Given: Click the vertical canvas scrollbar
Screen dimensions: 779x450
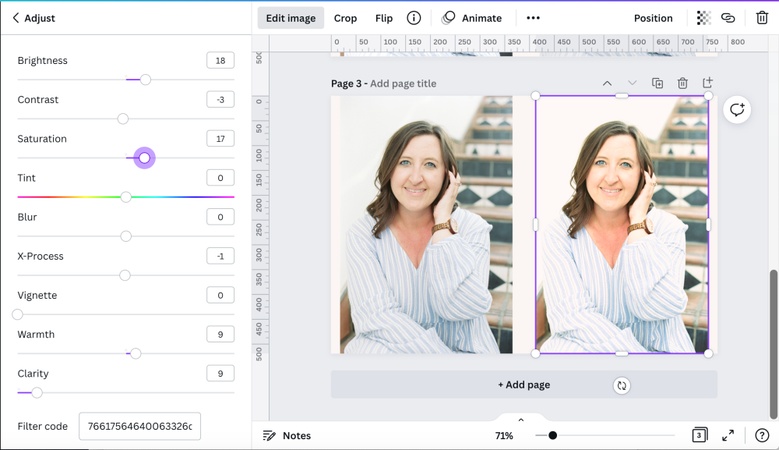Looking at the screenshot, I should pyautogui.click(x=773, y=344).
